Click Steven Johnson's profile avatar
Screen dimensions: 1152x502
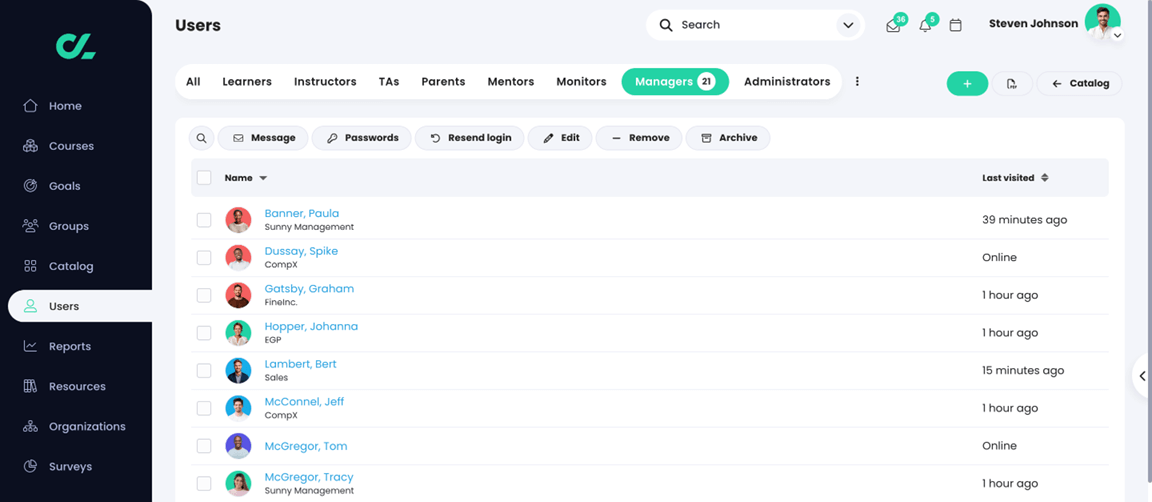click(x=1102, y=22)
